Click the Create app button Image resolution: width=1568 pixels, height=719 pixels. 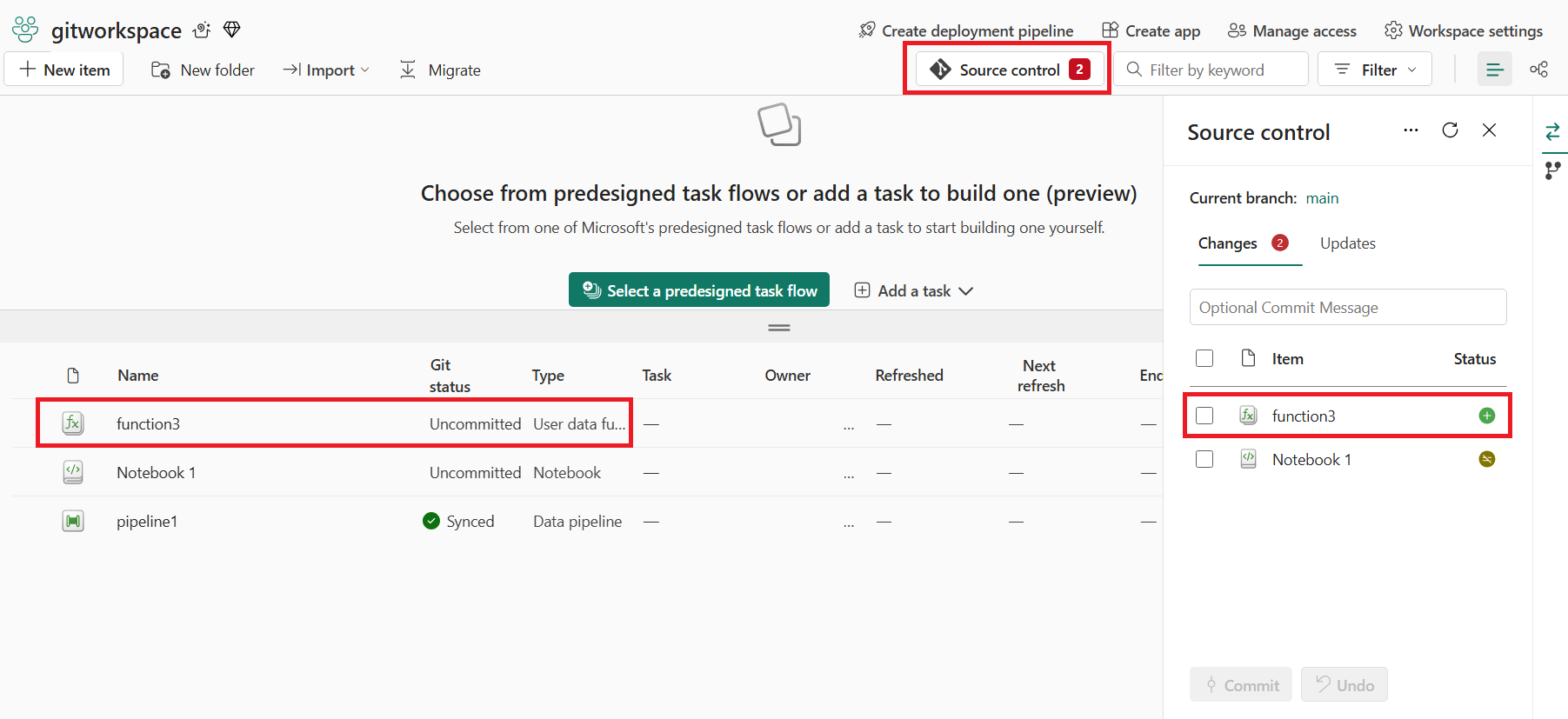click(1151, 30)
